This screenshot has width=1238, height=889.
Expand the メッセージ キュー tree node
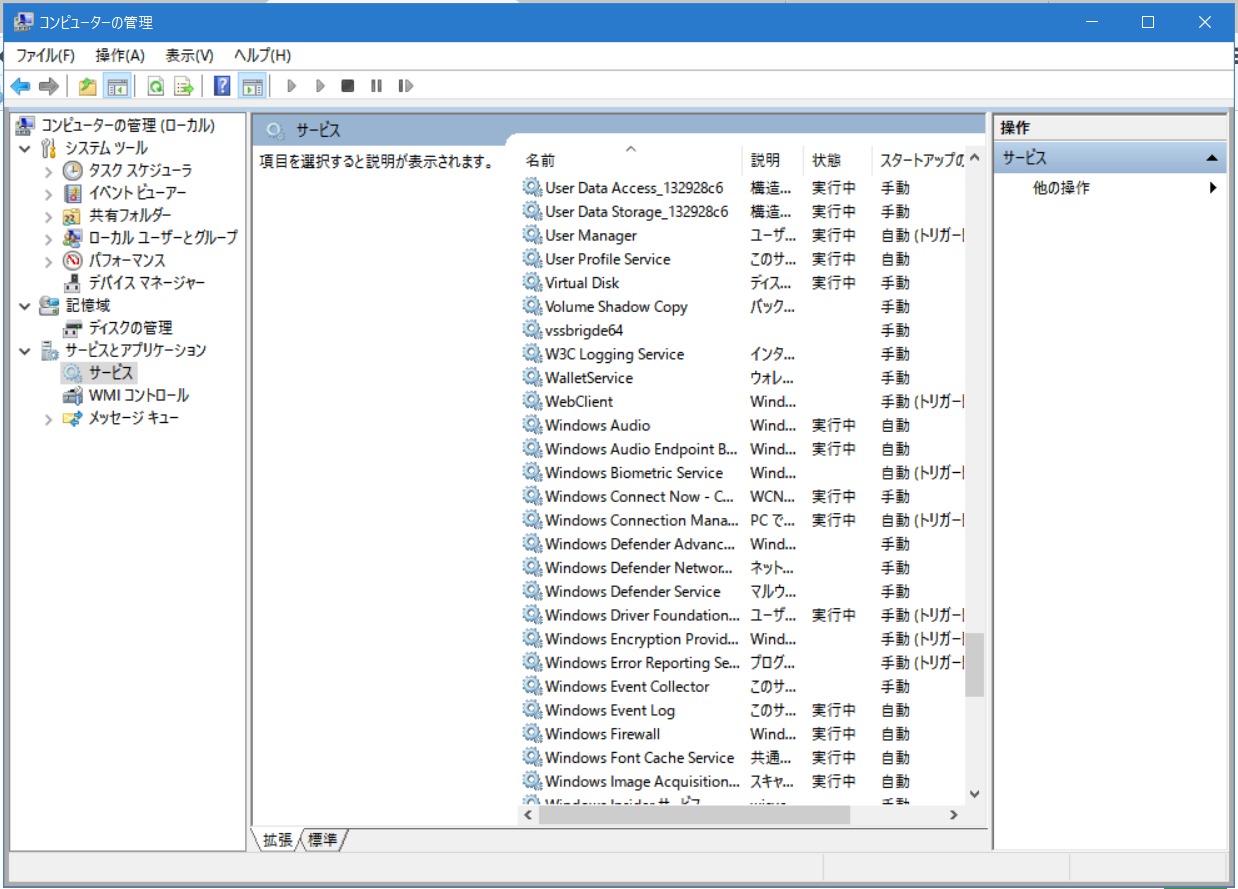(x=49, y=419)
